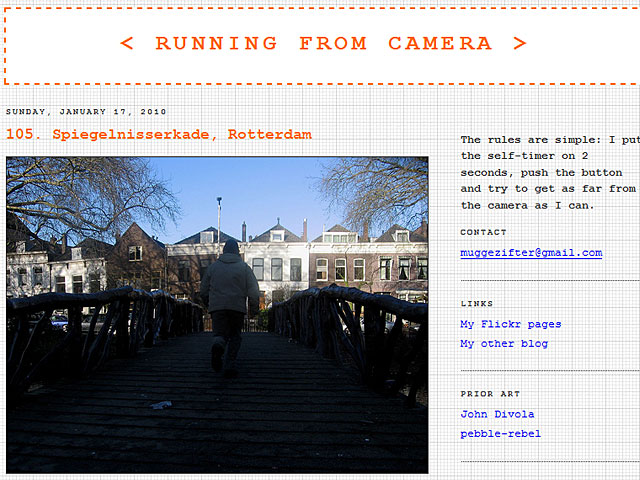Click the muggezifter@gmail.com email link
Image resolution: width=640 pixels, height=480 pixels.
531,253
